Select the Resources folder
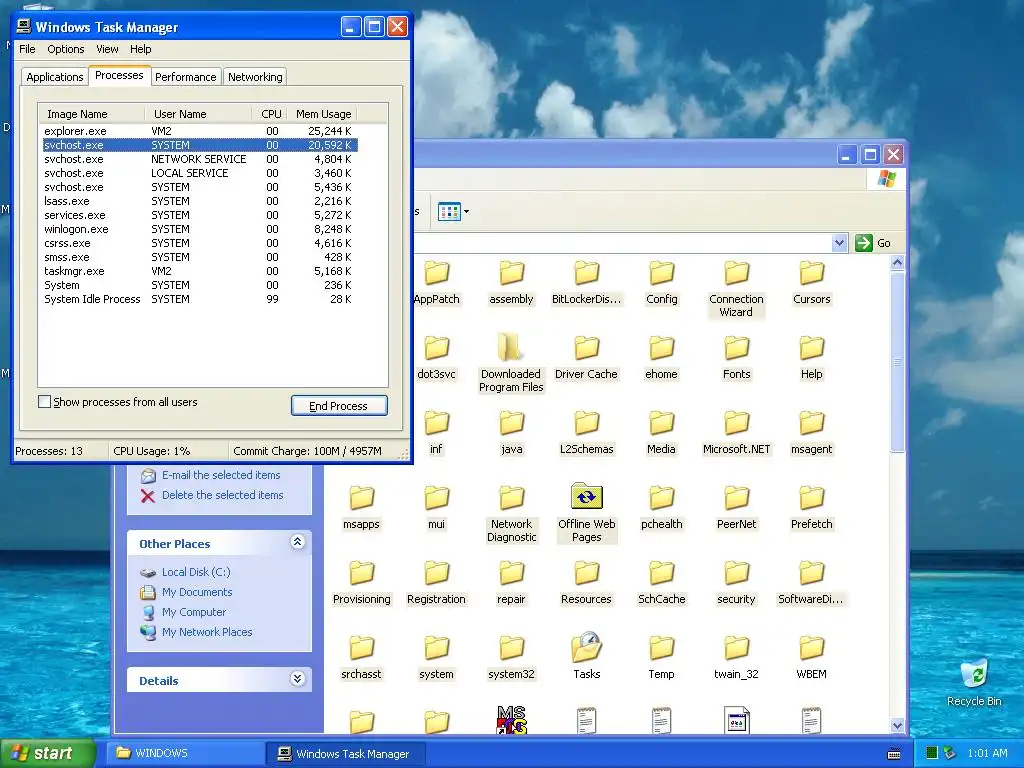This screenshot has height=768, width=1024. (586, 584)
